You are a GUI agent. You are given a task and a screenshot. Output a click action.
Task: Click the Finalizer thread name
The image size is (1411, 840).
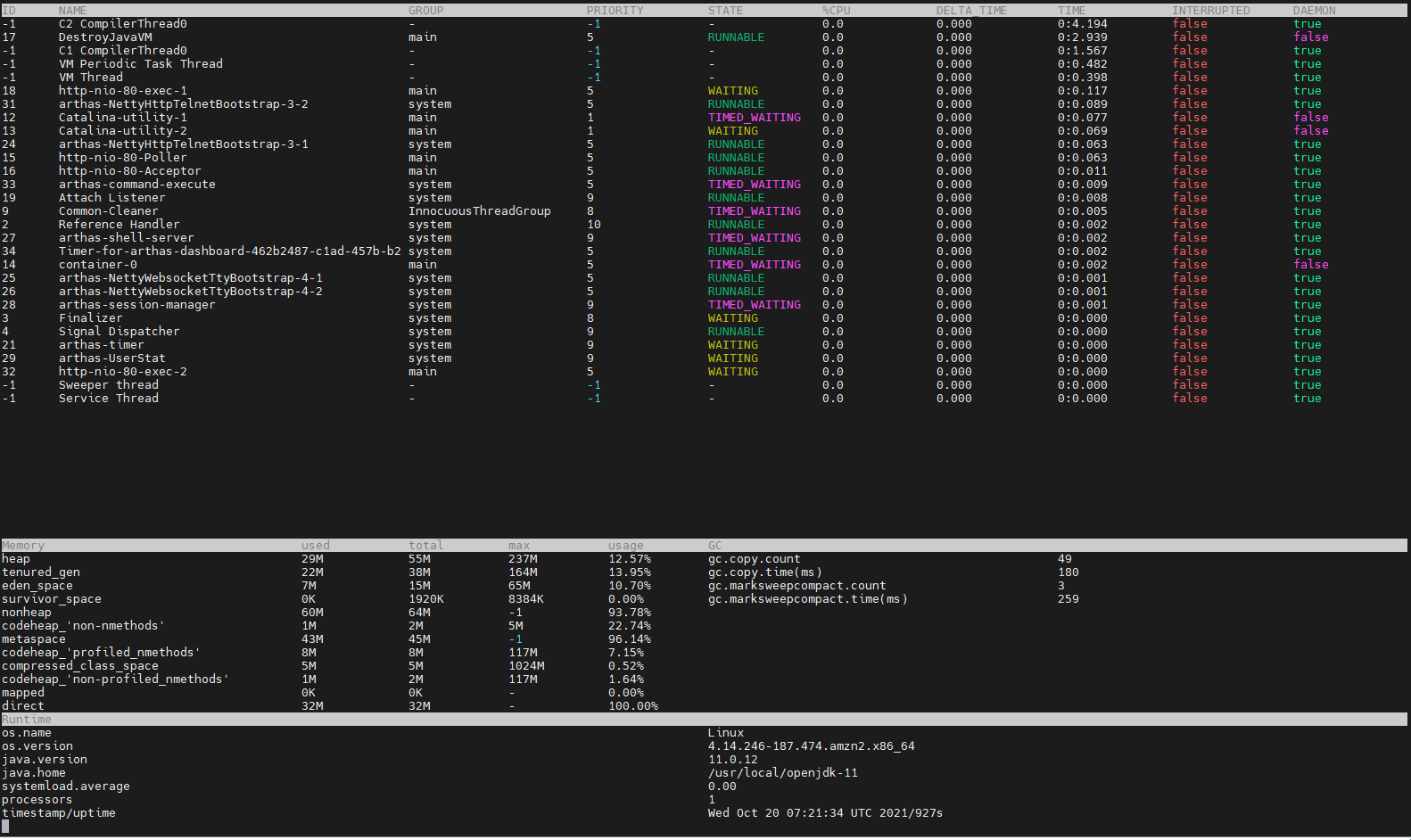[91, 318]
